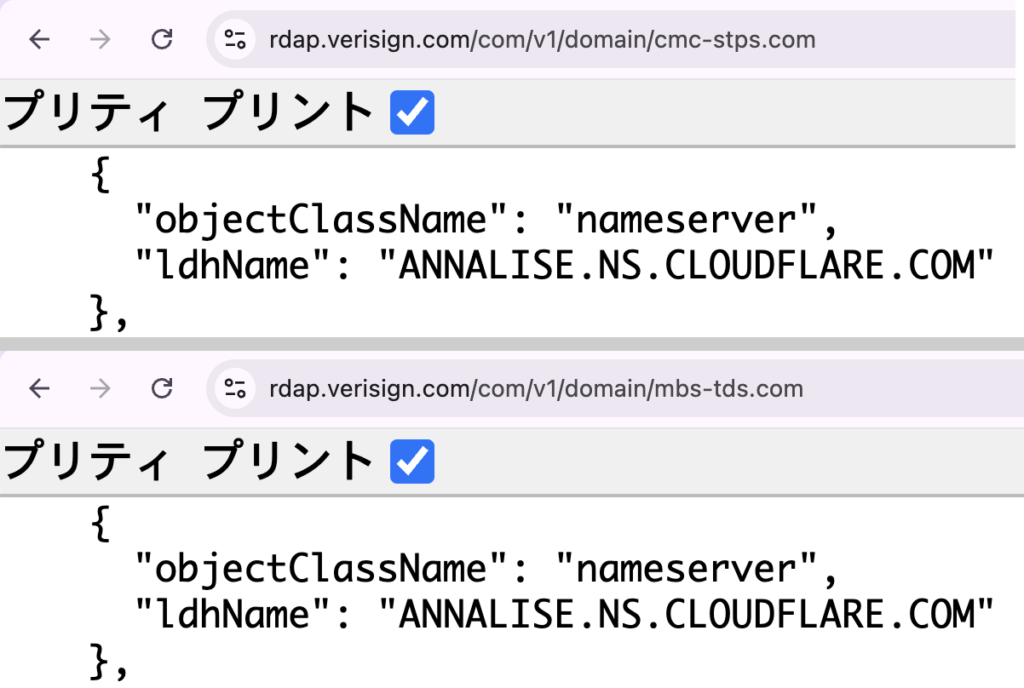Reload the cmc-stps.com RDAP page
The width and height of the screenshot is (1024, 688).
(x=161, y=39)
